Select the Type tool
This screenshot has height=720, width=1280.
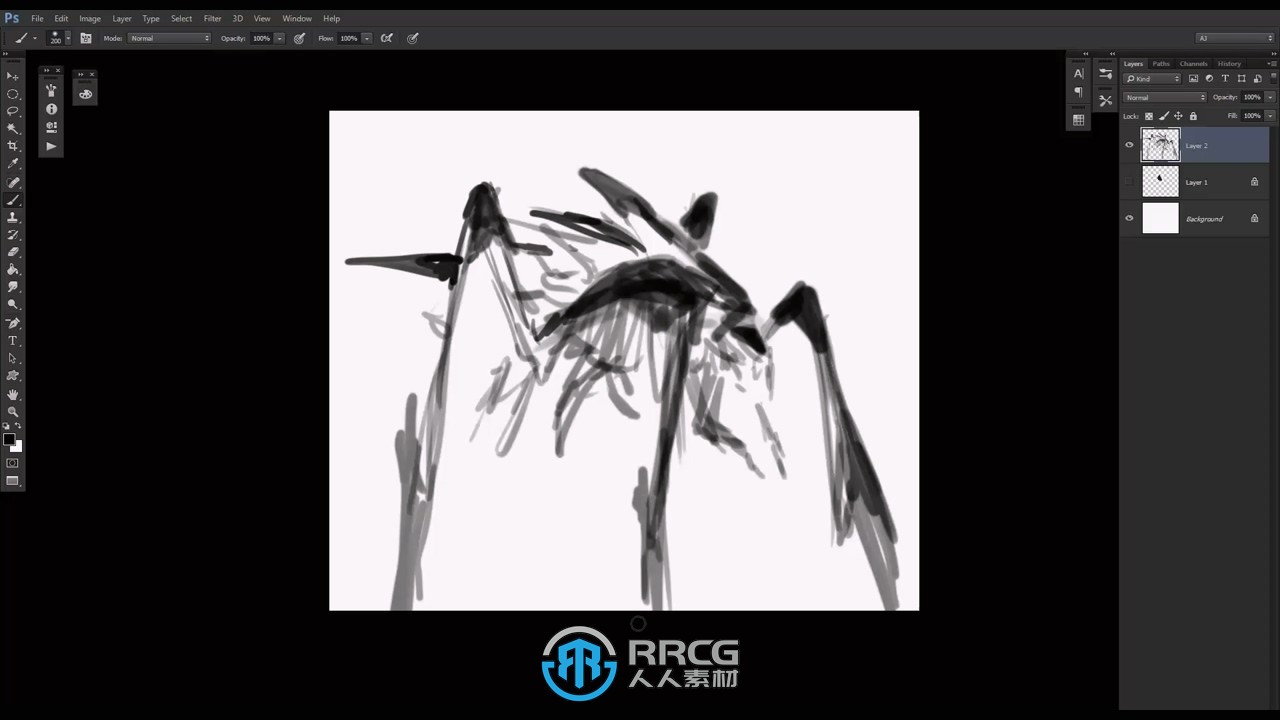(13, 341)
